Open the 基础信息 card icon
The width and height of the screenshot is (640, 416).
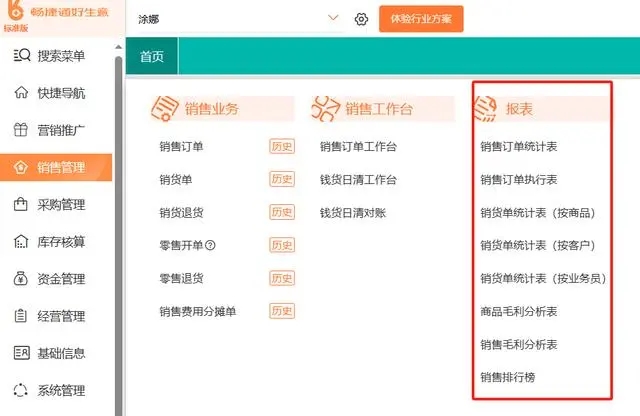(22, 353)
